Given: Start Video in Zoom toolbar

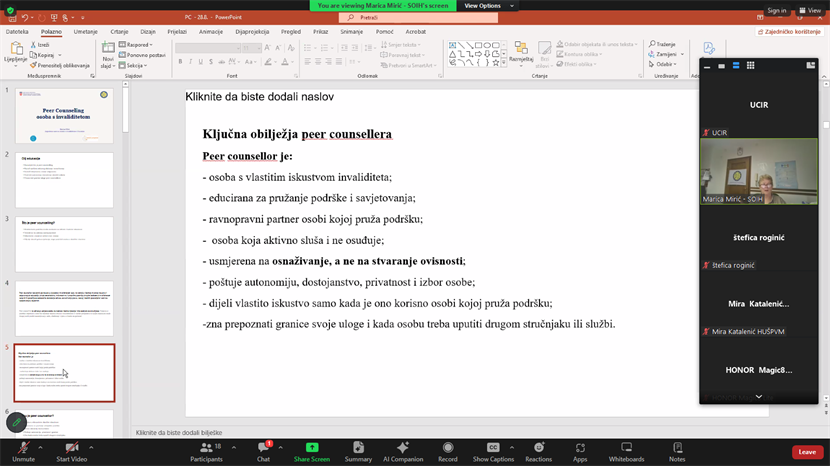Looking at the screenshot, I should [71, 452].
